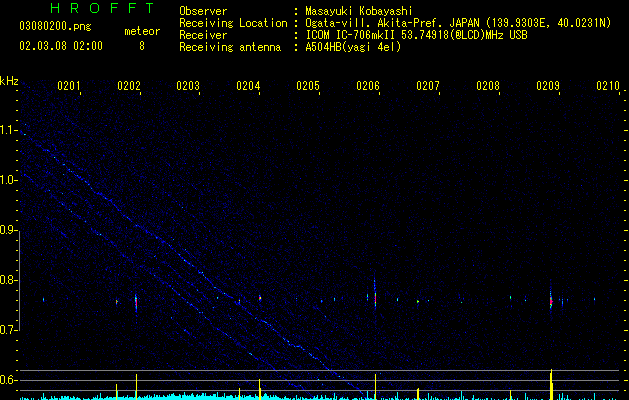
Task: Click time marker 0210
Action: click(608, 86)
